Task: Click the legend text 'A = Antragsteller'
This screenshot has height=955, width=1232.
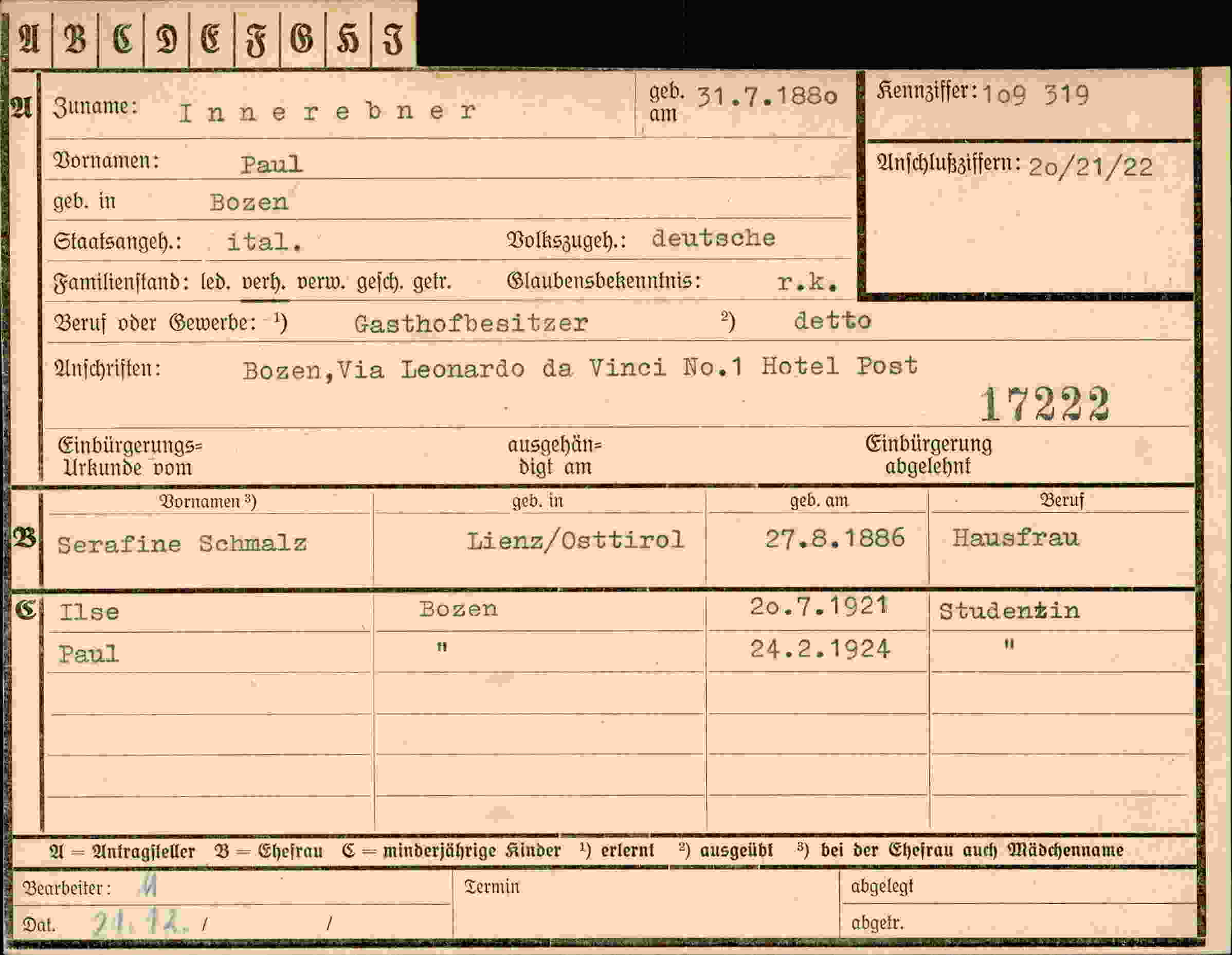Action: (x=122, y=851)
